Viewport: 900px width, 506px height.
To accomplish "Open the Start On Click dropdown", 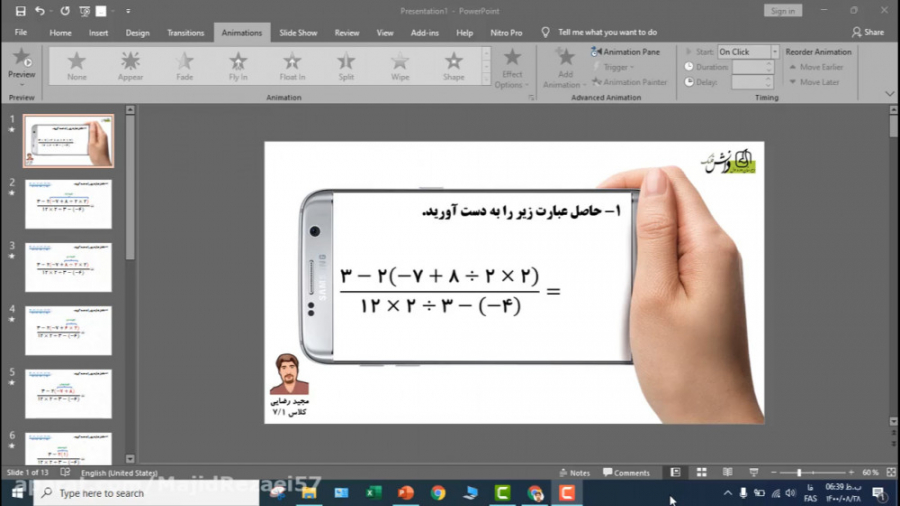I will pos(774,52).
